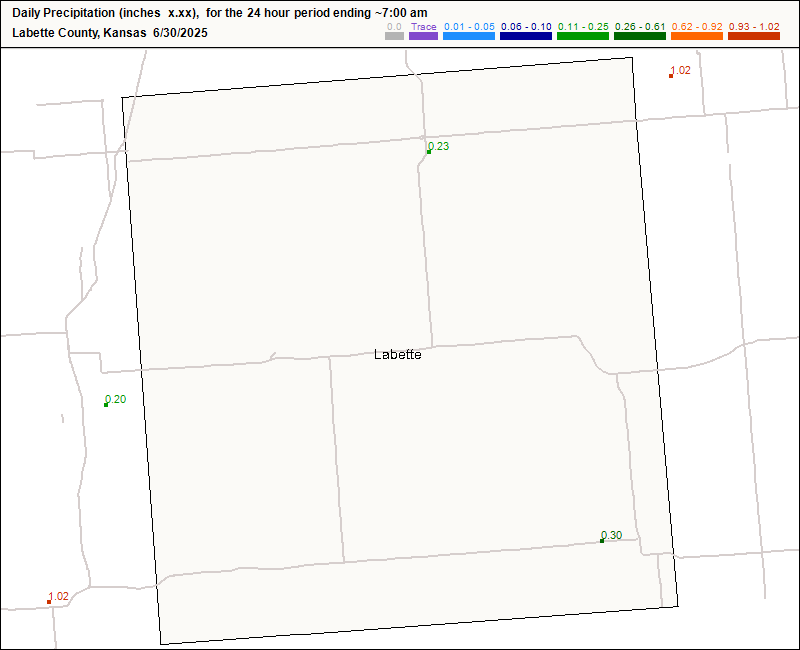Choose the red 0.93 - 1.02 legend swatch
Image resolution: width=800 pixels, height=650 pixels.
pos(754,36)
